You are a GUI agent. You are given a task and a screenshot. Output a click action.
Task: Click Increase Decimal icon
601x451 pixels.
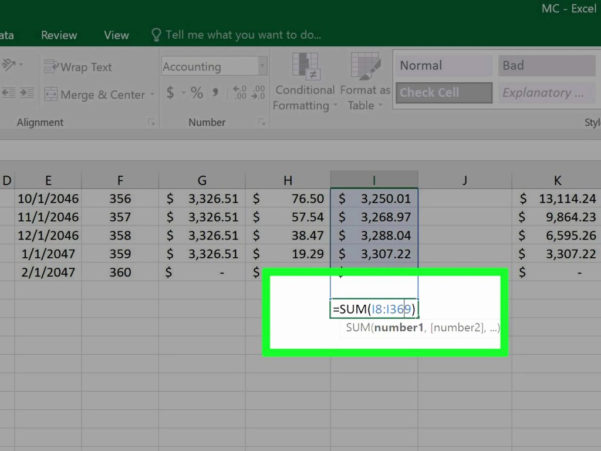[x=240, y=93]
